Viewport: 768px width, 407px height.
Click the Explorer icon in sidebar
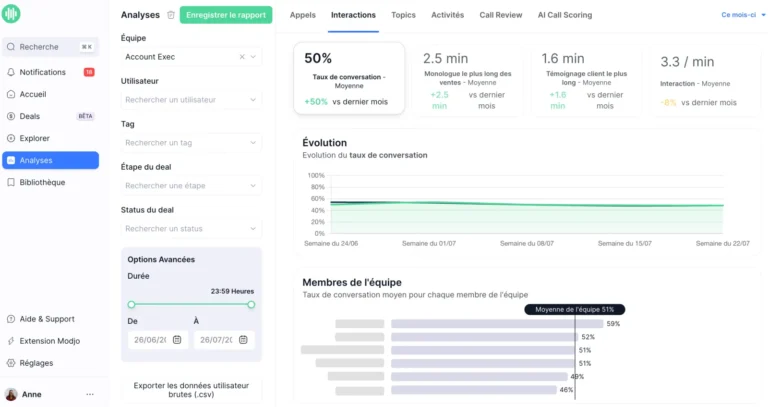point(11,138)
